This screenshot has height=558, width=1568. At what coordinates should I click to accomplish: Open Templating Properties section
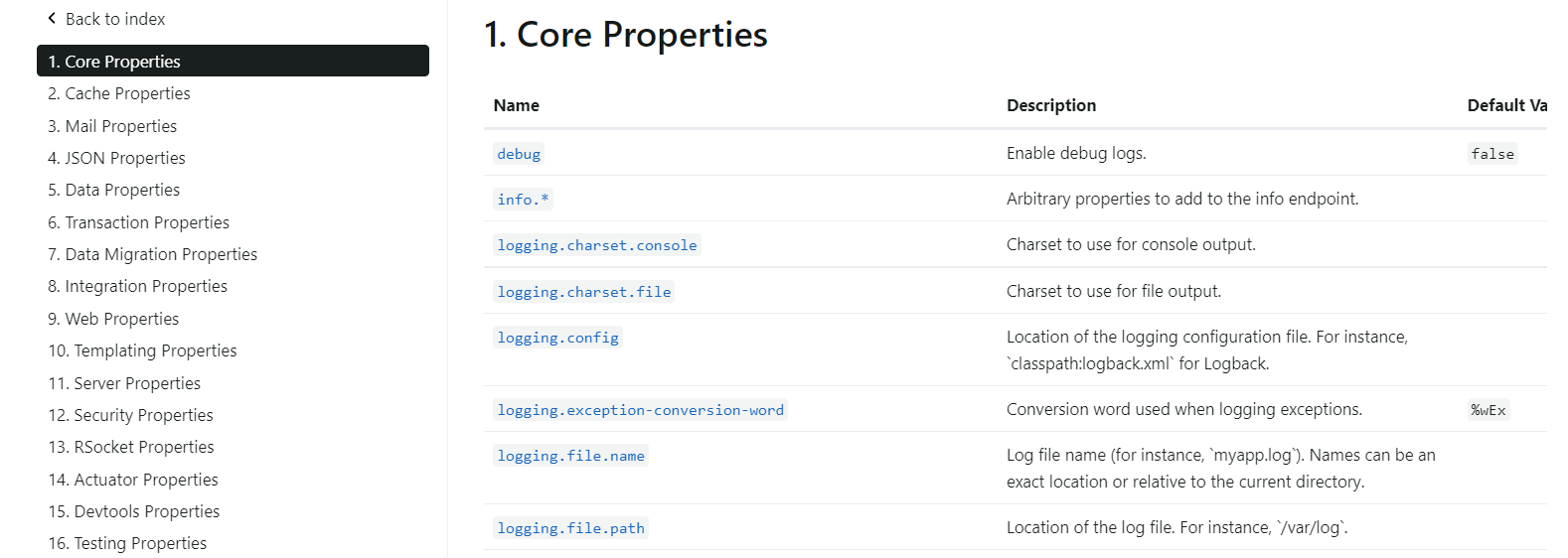point(142,350)
